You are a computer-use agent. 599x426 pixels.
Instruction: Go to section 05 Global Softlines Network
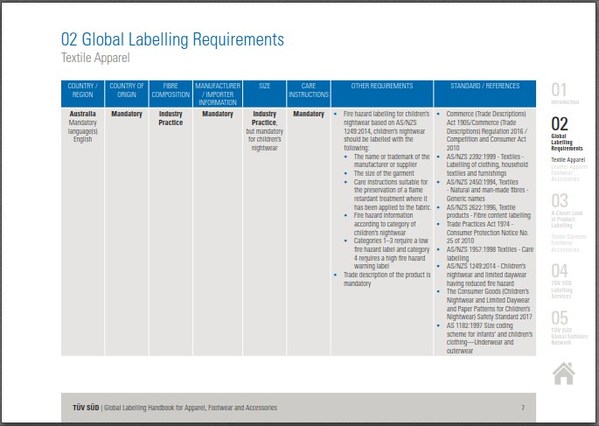point(569,328)
